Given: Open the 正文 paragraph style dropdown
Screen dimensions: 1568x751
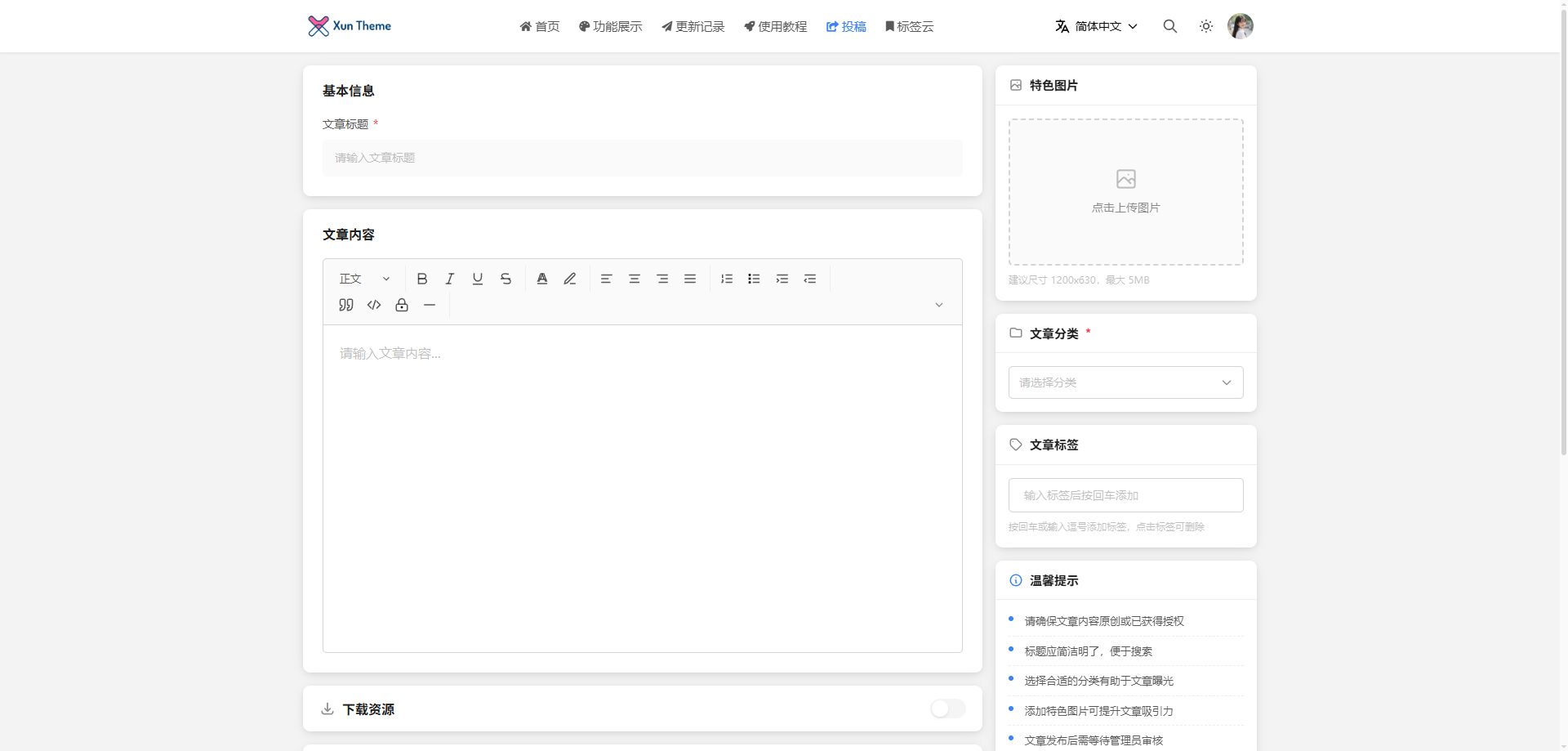Looking at the screenshot, I should coord(364,279).
